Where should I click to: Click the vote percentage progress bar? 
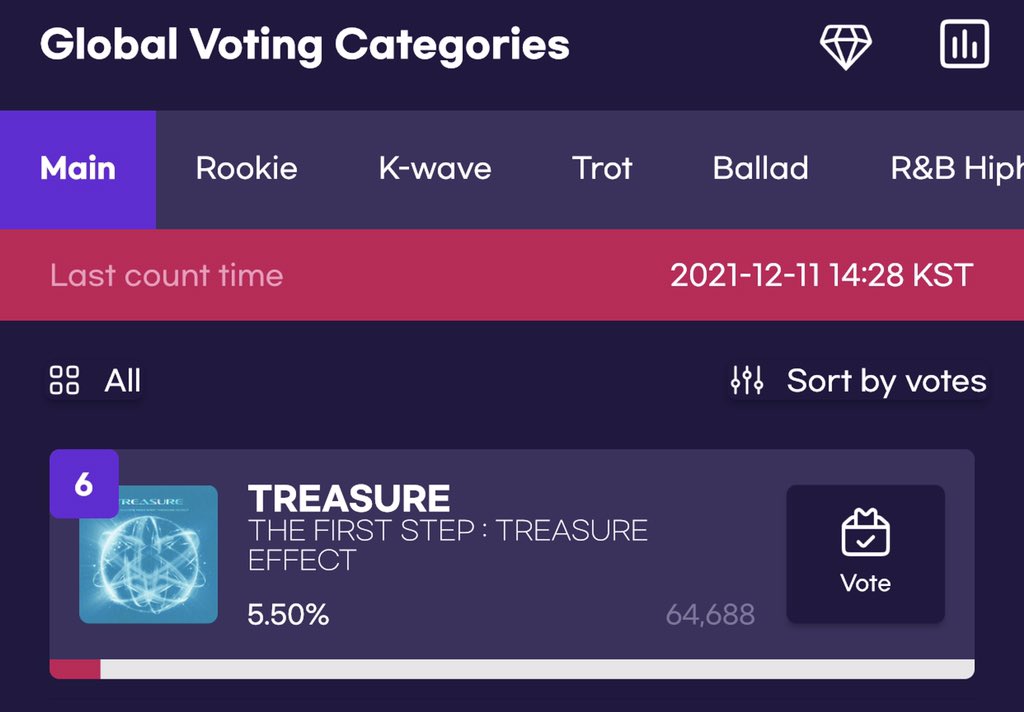(512, 669)
